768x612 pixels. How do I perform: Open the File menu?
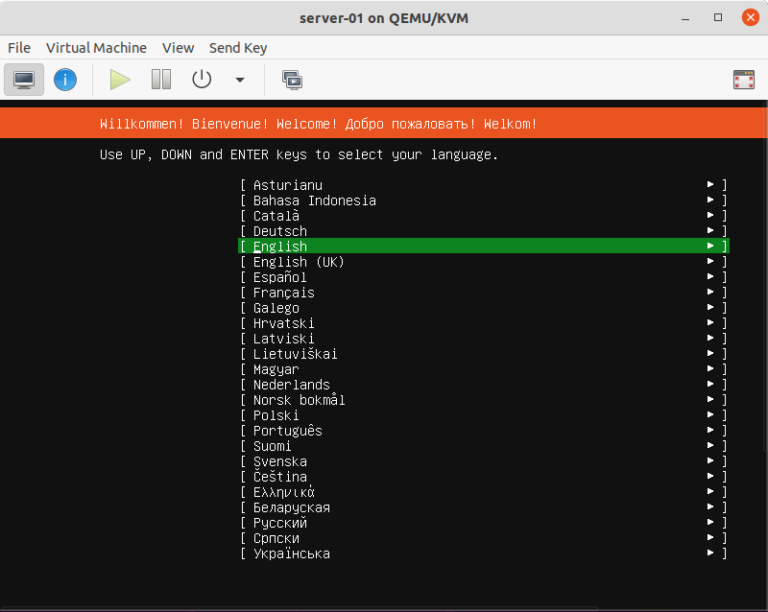click(x=19, y=48)
